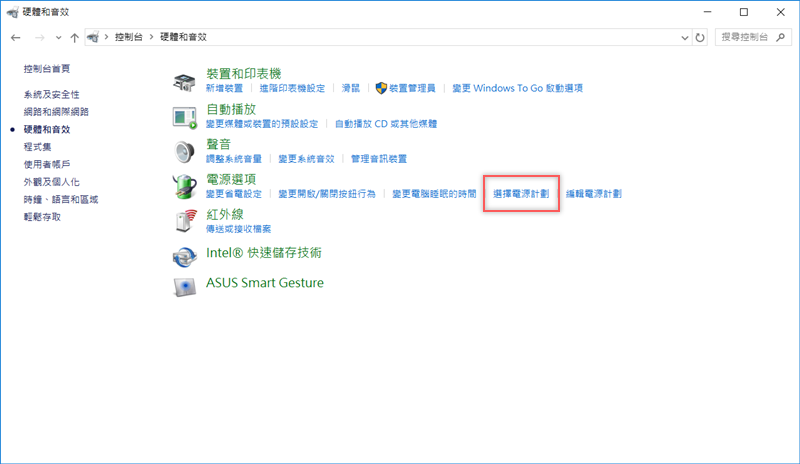
Task: Expand chevron before 硬體和音效 breadcrumb
Action: pyautogui.click(x=151, y=37)
